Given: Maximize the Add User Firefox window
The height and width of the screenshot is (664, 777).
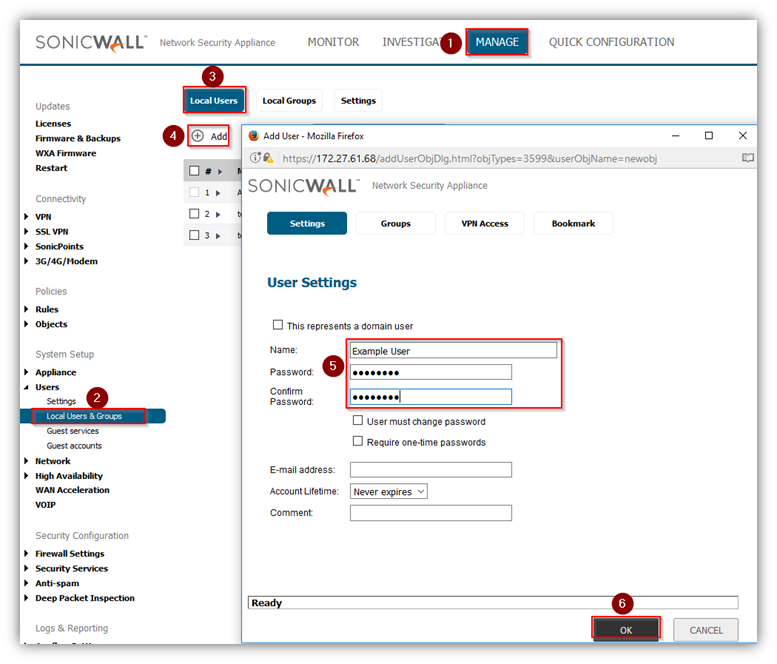Looking at the screenshot, I should (709, 135).
